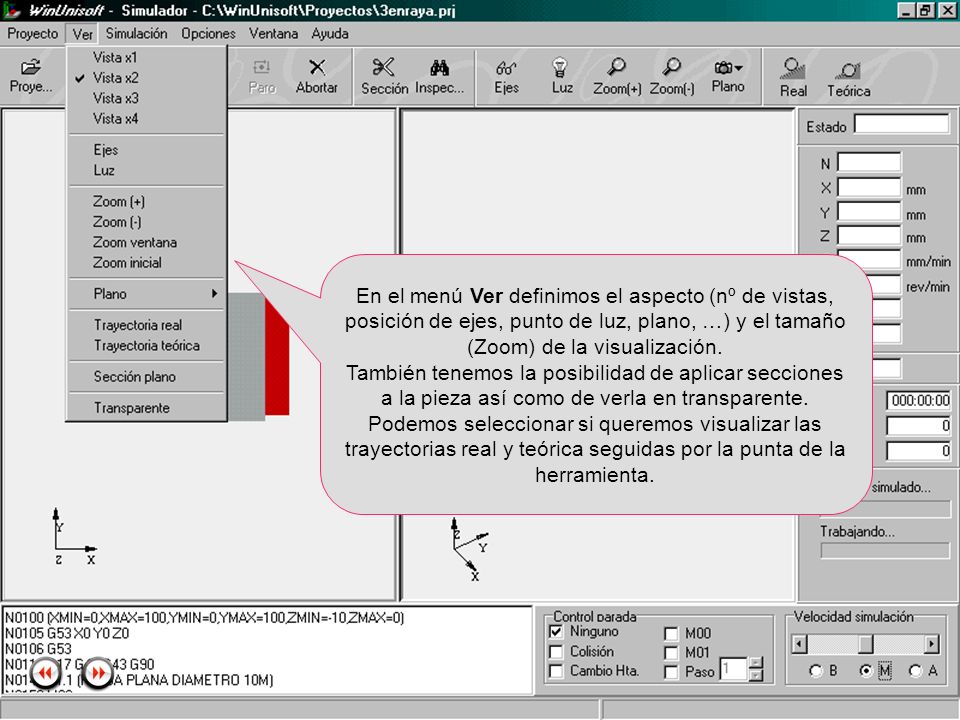
Task: Open the Plano camera dropdown
Action: 727,77
